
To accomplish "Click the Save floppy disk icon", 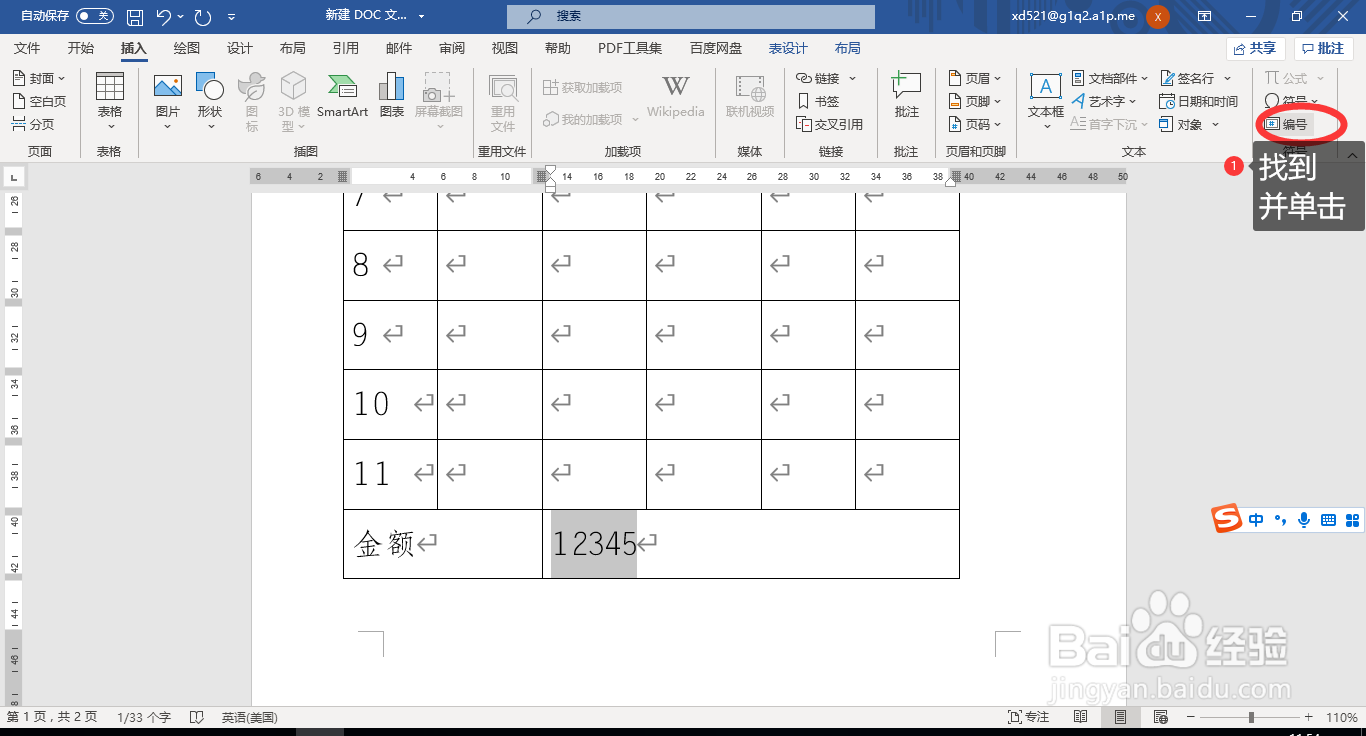I will (x=135, y=17).
